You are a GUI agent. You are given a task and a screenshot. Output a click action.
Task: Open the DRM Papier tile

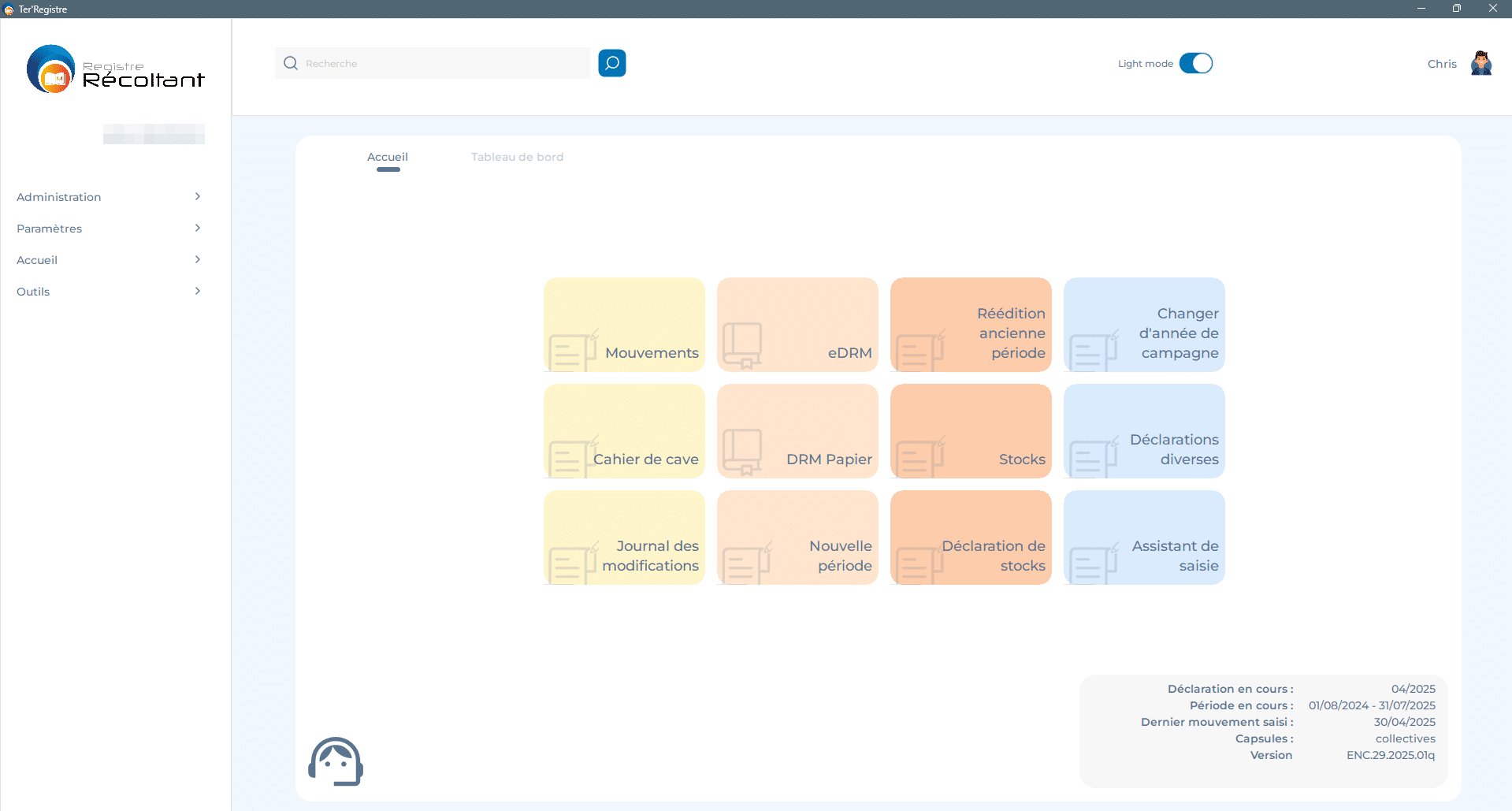click(797, 431)
